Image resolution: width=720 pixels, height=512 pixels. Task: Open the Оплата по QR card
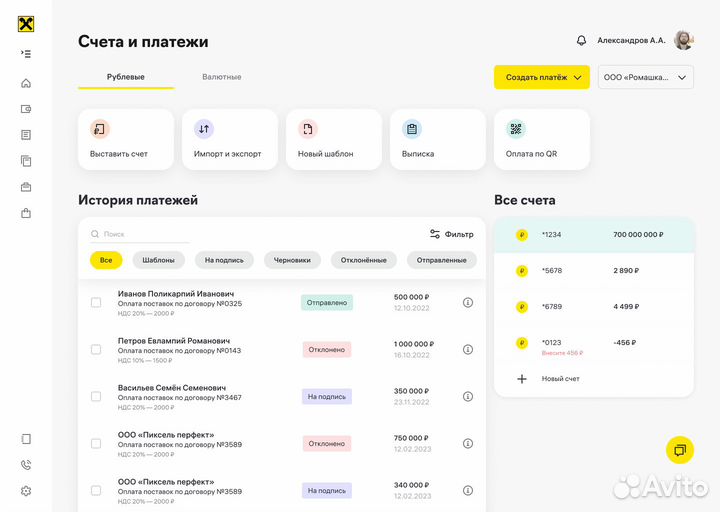click(x=542, y=140)
